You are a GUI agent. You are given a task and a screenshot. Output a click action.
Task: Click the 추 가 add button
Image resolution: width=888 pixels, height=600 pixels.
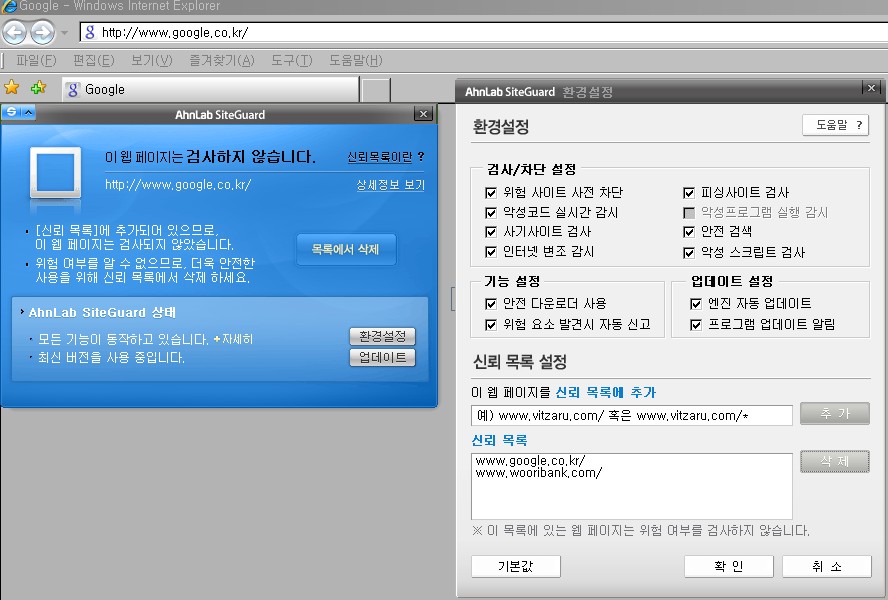pyautogui.click(x=835, y=414)
